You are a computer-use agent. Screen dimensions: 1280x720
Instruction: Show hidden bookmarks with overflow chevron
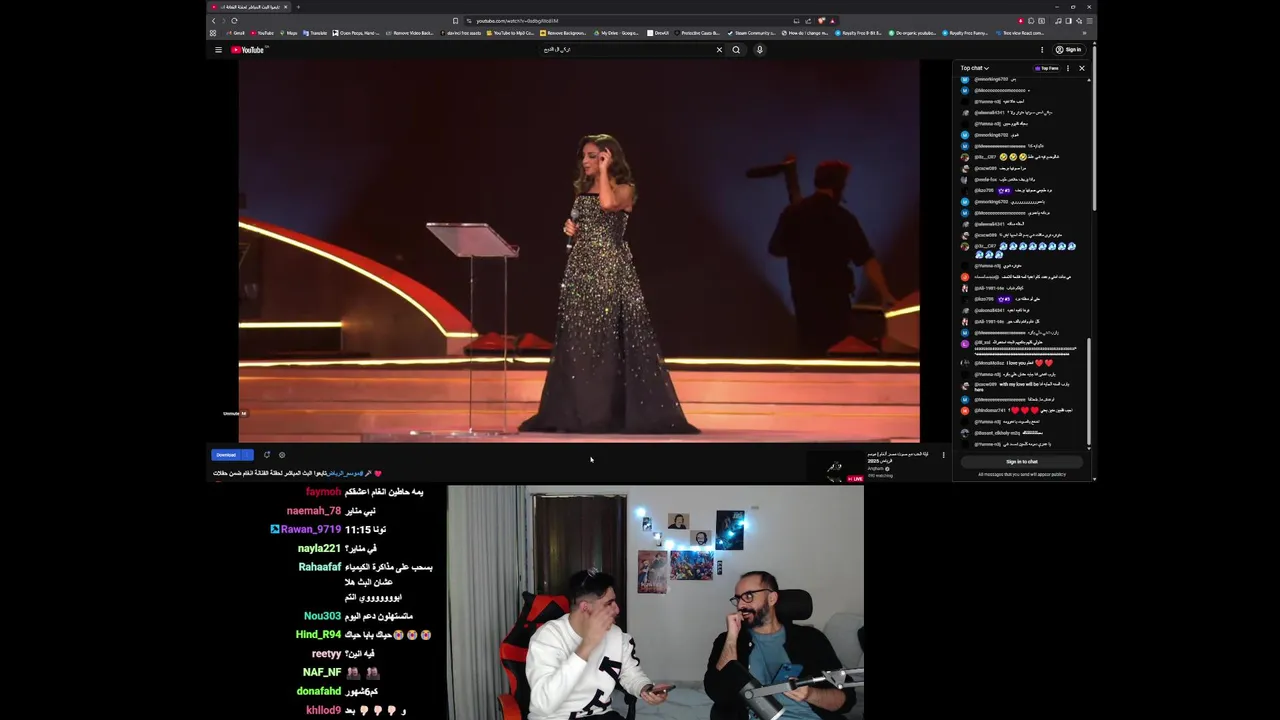pos(1086,33)
